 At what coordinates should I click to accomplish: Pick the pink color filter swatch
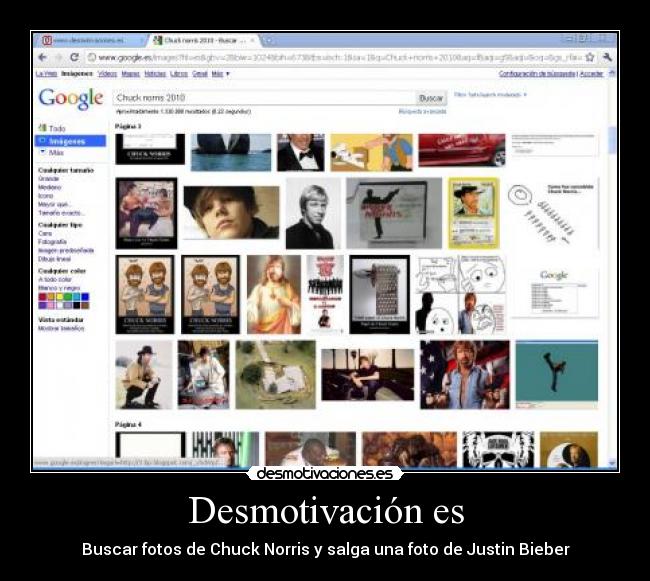pos(51,305)
